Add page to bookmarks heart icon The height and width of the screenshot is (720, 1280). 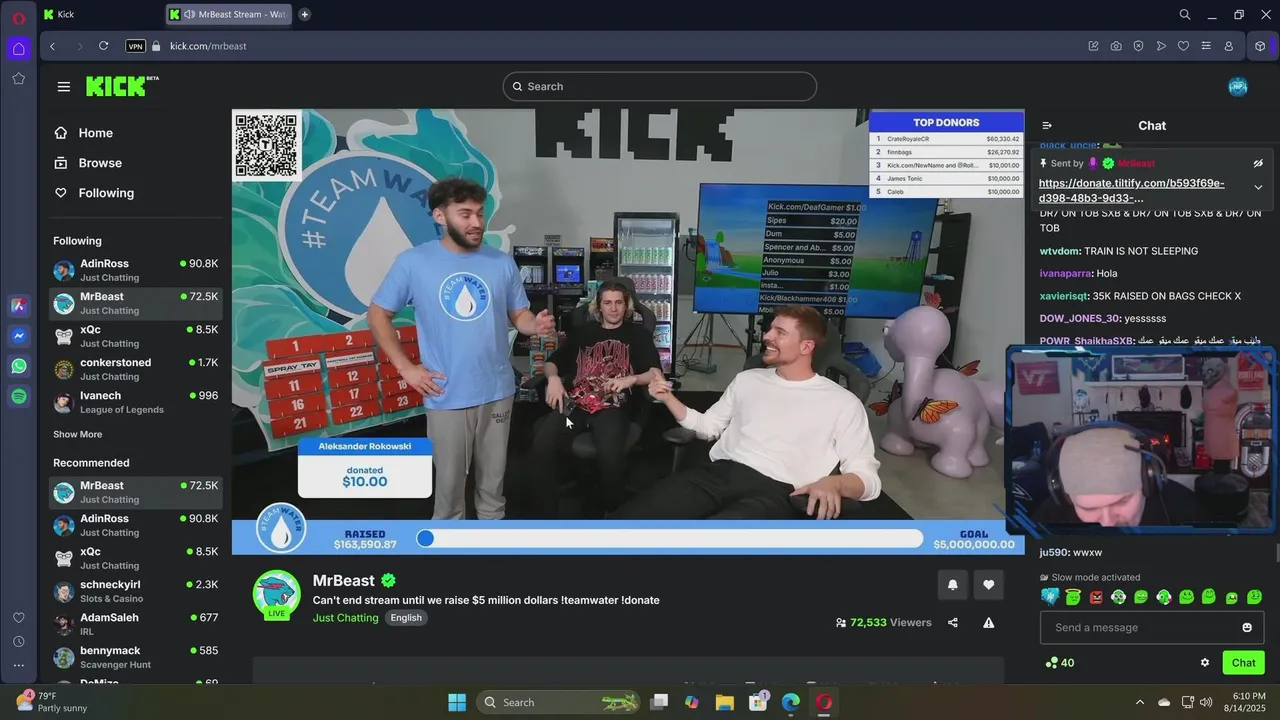pyautogui.click(x=1183, y=46)
